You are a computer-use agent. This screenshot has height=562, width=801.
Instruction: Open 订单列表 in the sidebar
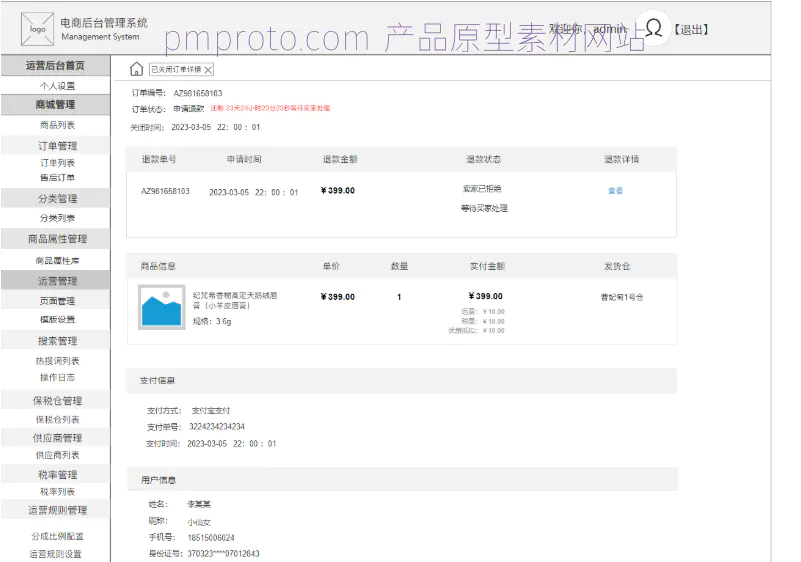coord(57,162)
